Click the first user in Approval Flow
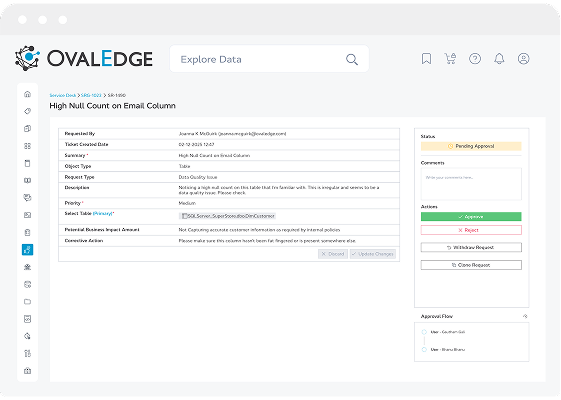This screenshot has height=400, width=561. [x=448, y=332]
